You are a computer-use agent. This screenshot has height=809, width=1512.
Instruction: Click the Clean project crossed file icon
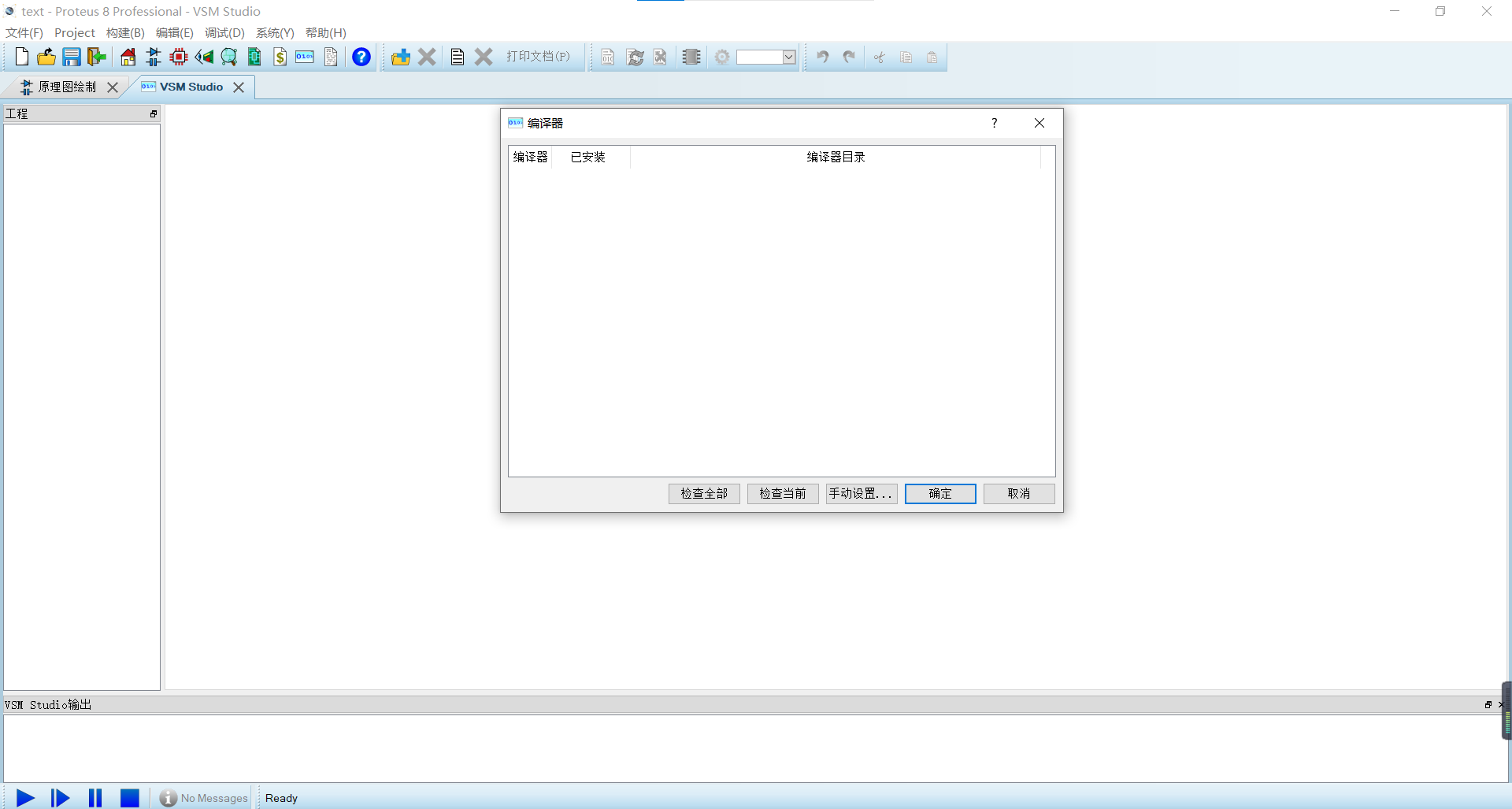(x=661, y=57)
